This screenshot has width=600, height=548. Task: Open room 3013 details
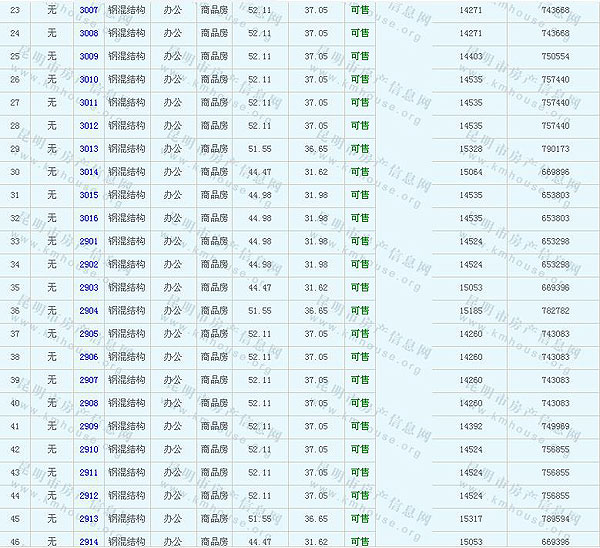coord(89,148)
